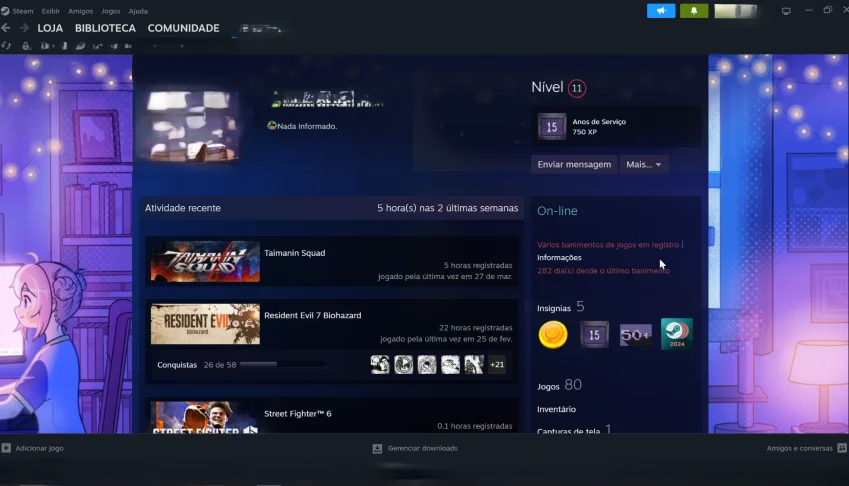Open the COMUNIDADE tab
The height and width of the screenshot is (486, 849).
pyautogui.click(x=184, y=28)
